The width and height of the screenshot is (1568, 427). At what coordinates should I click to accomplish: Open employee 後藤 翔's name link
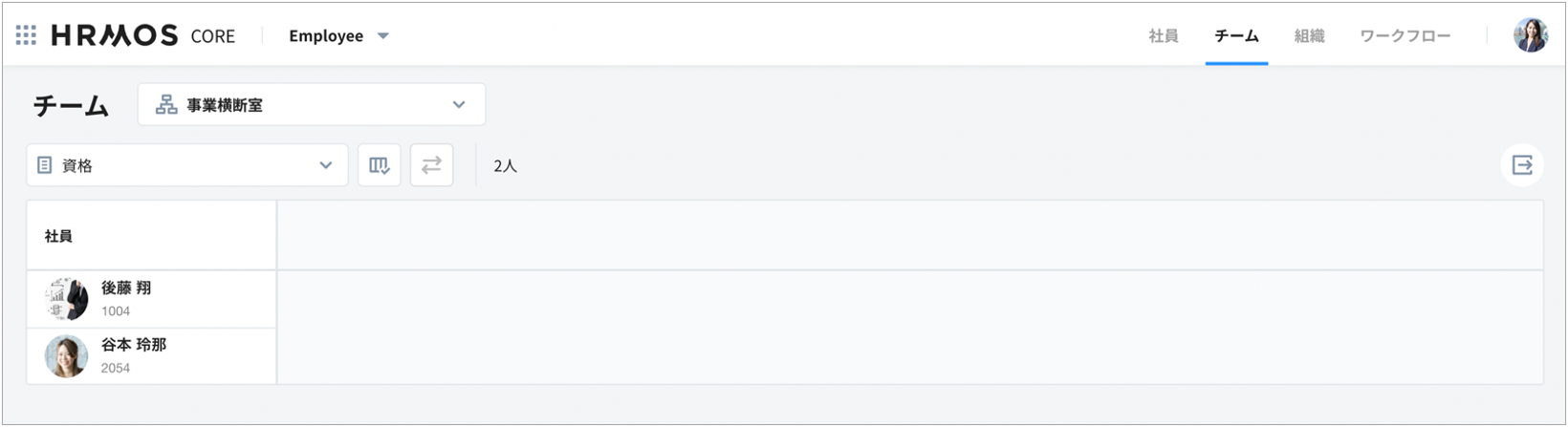coord(126,288)
